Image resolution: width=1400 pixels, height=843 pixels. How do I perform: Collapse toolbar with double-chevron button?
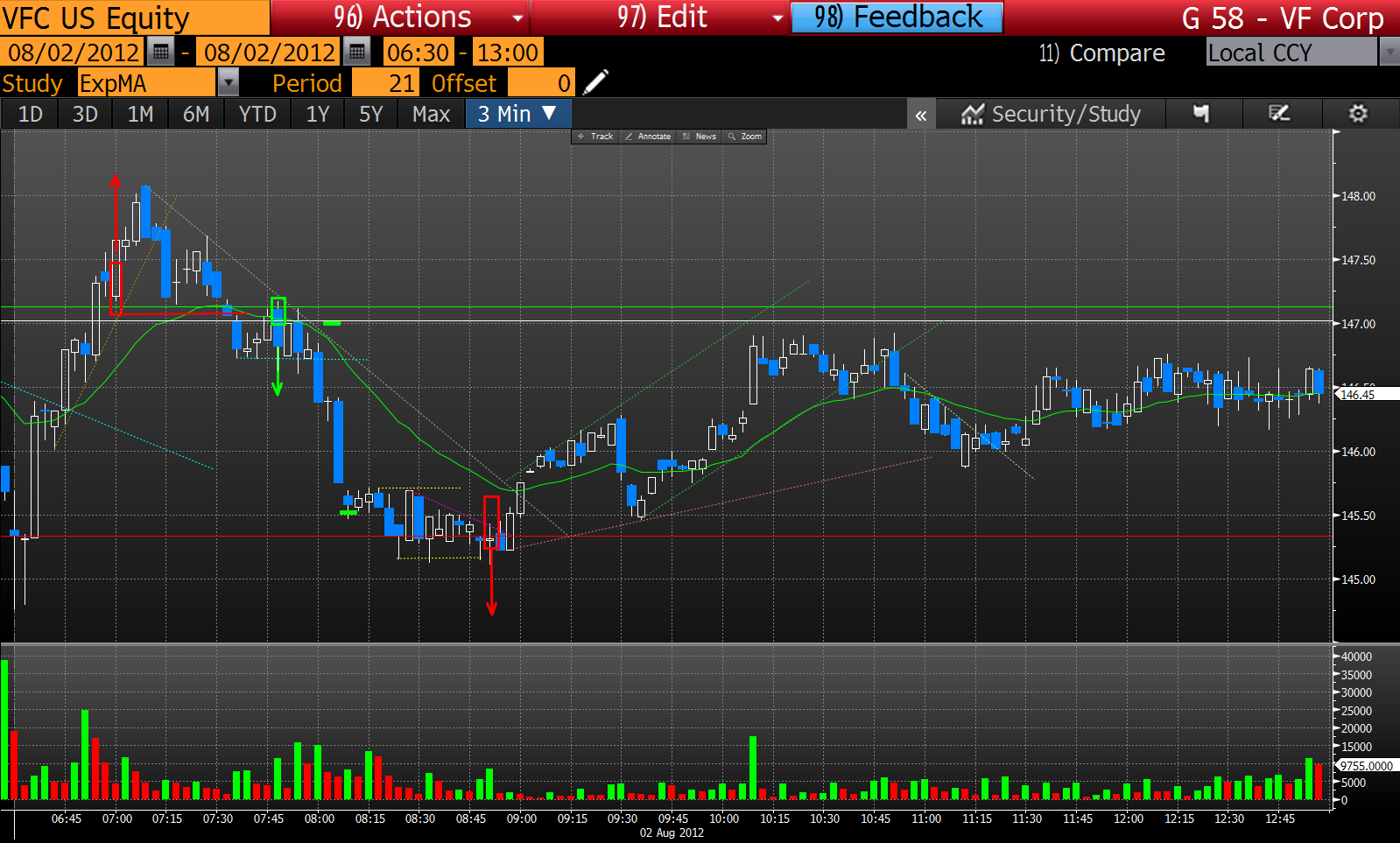(921, 115)
